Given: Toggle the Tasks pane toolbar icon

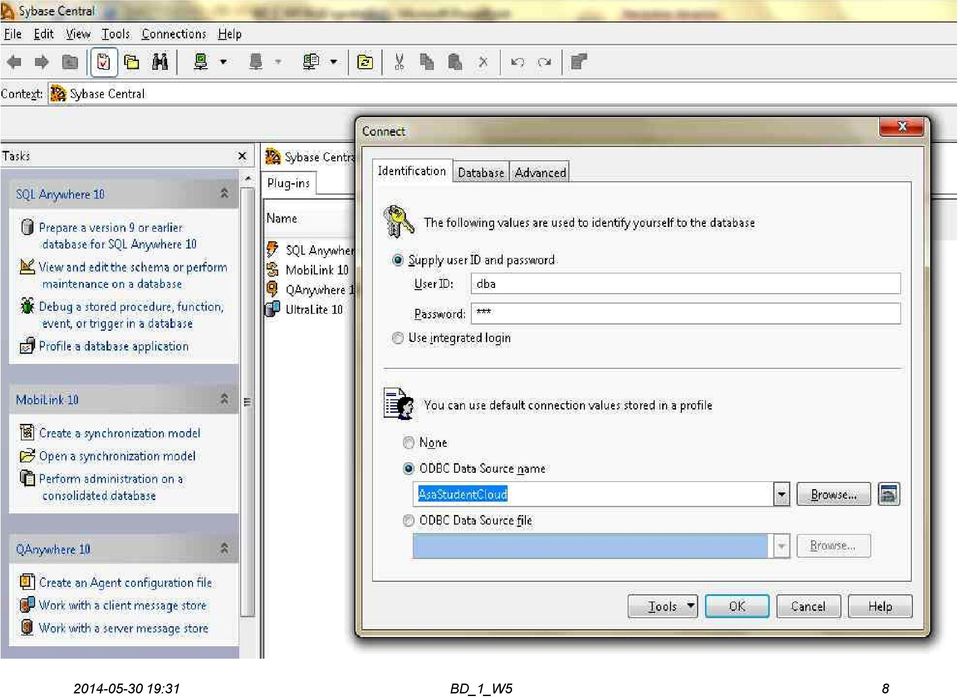Looking at the screenshot, I should click(x=103, y=62).
